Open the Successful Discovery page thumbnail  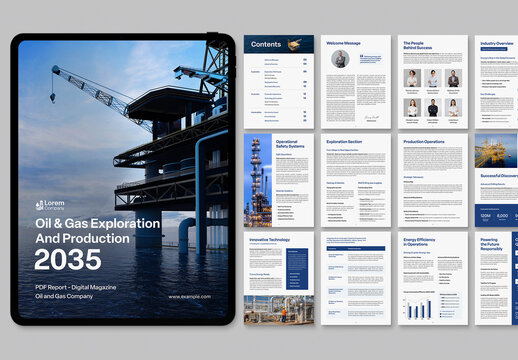pos(496,180)
